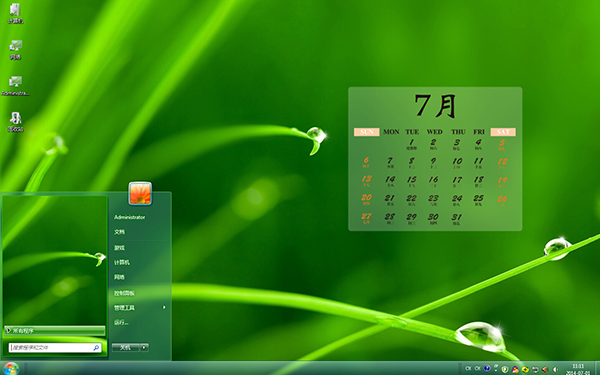
Task: Open 运行... in the Start menu
Action: pyautogui.click(x=121, y=323)
